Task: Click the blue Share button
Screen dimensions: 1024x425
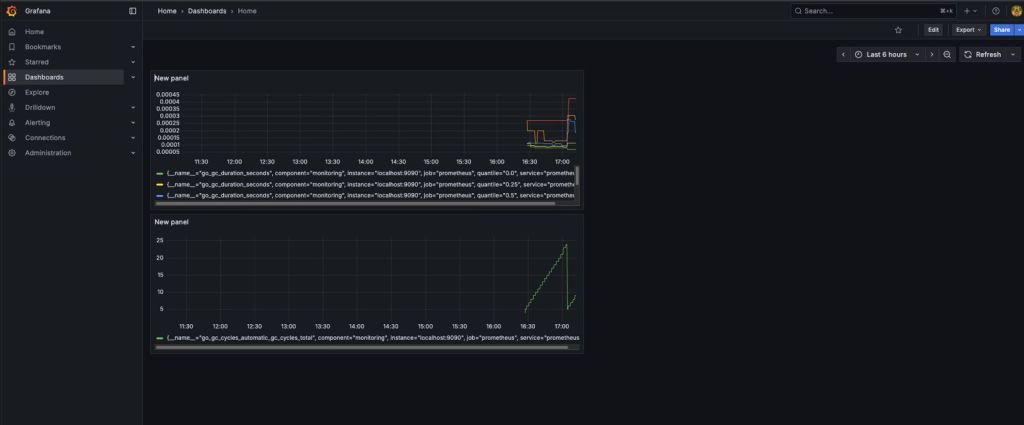Action: [1001, 30]
